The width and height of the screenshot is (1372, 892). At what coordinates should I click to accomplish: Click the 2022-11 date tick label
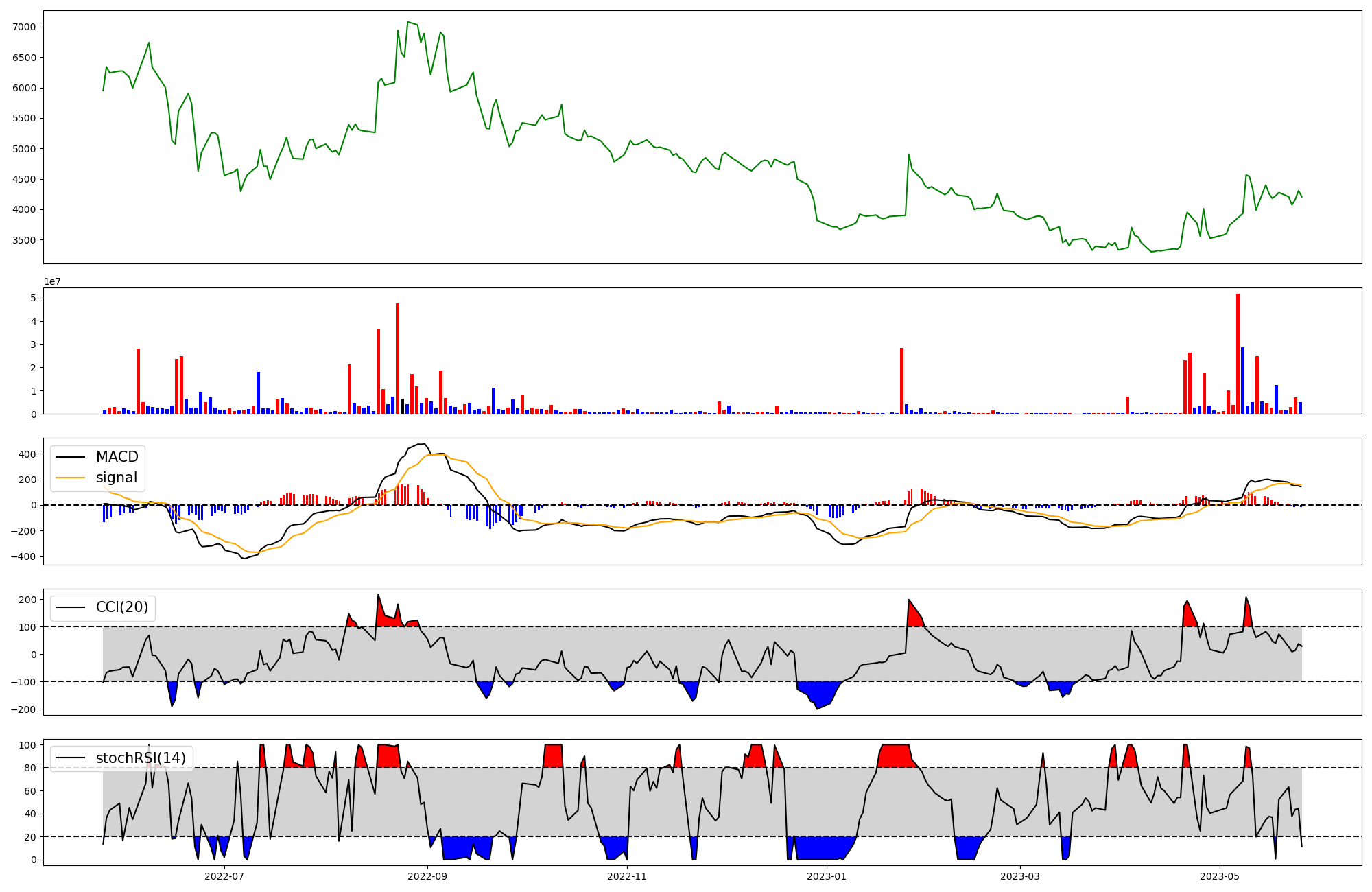627,876
